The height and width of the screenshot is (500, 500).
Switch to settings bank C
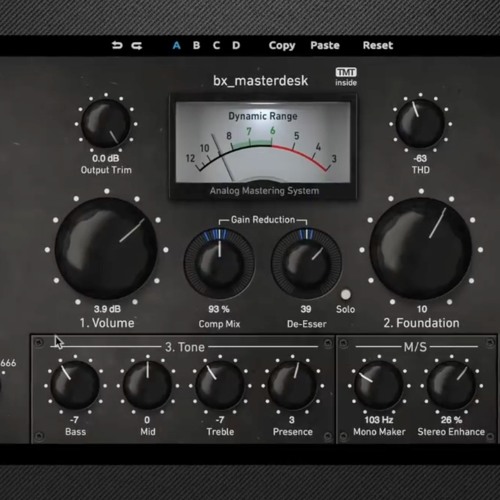pyautogui.click(x=216, y=45)
